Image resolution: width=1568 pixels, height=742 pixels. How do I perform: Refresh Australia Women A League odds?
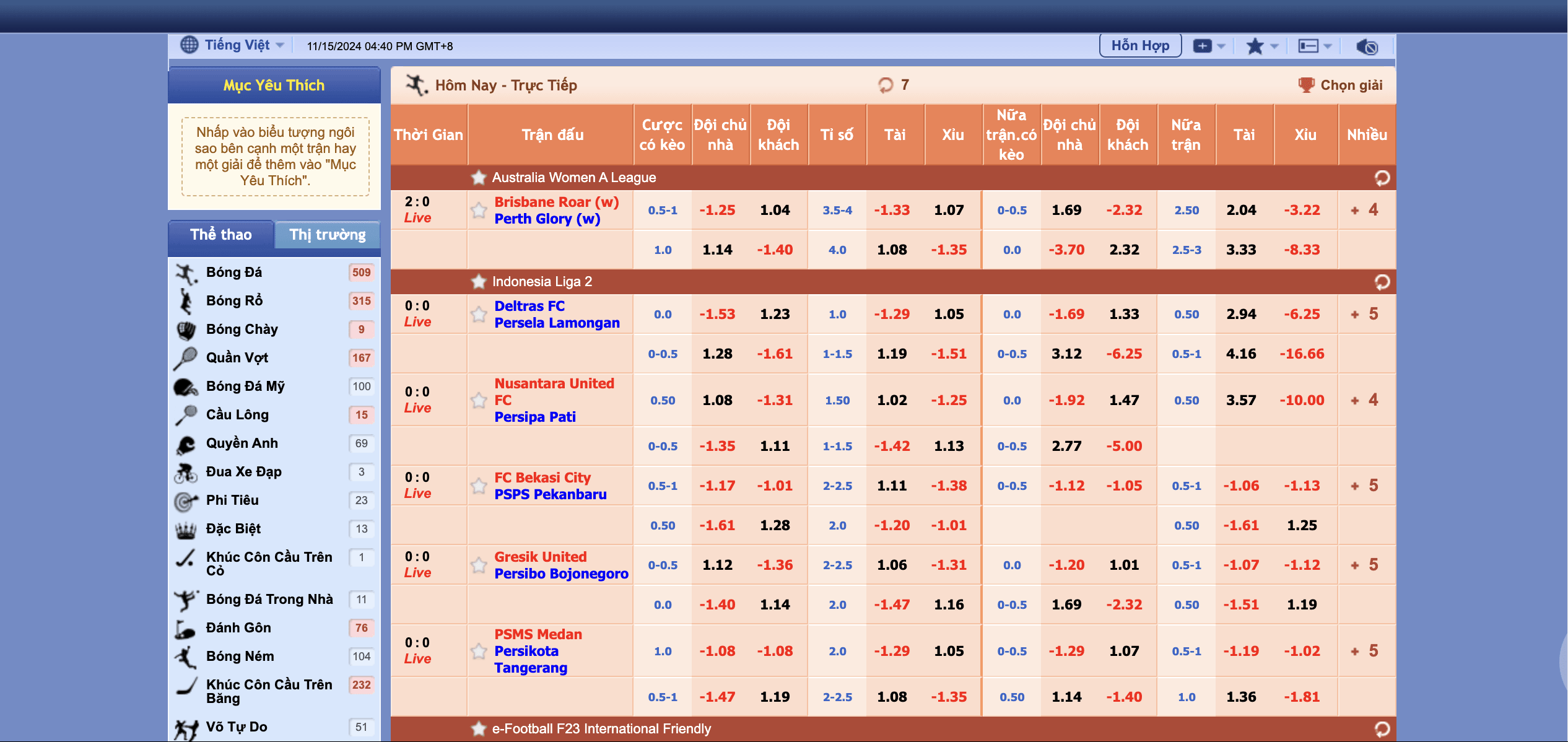pyautogui.click(x=1382, y=178)
